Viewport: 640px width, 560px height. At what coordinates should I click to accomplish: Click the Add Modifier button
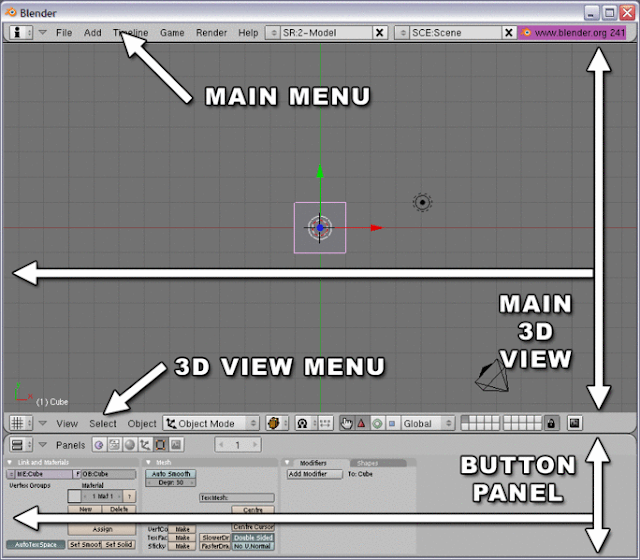[x=314, y=474]
